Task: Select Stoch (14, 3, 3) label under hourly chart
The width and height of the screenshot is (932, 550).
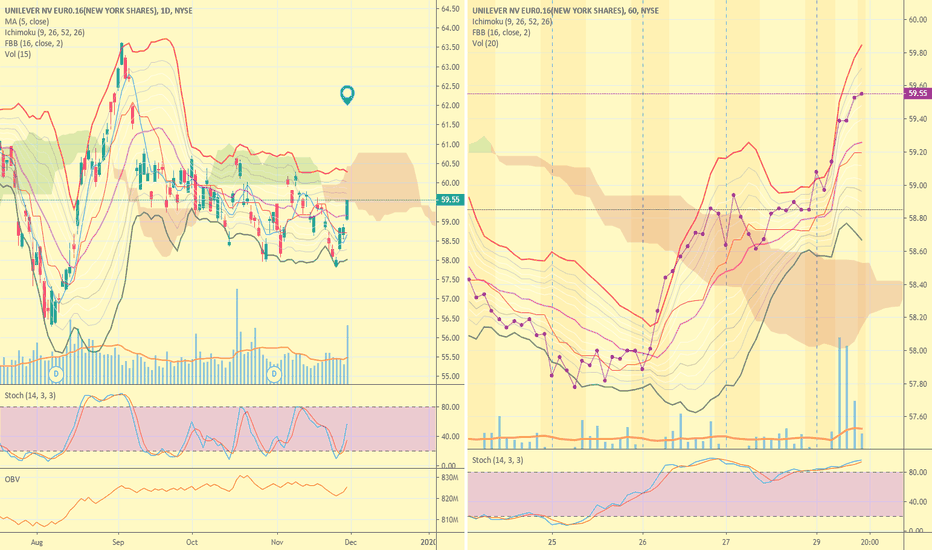Action: point(498,460)
